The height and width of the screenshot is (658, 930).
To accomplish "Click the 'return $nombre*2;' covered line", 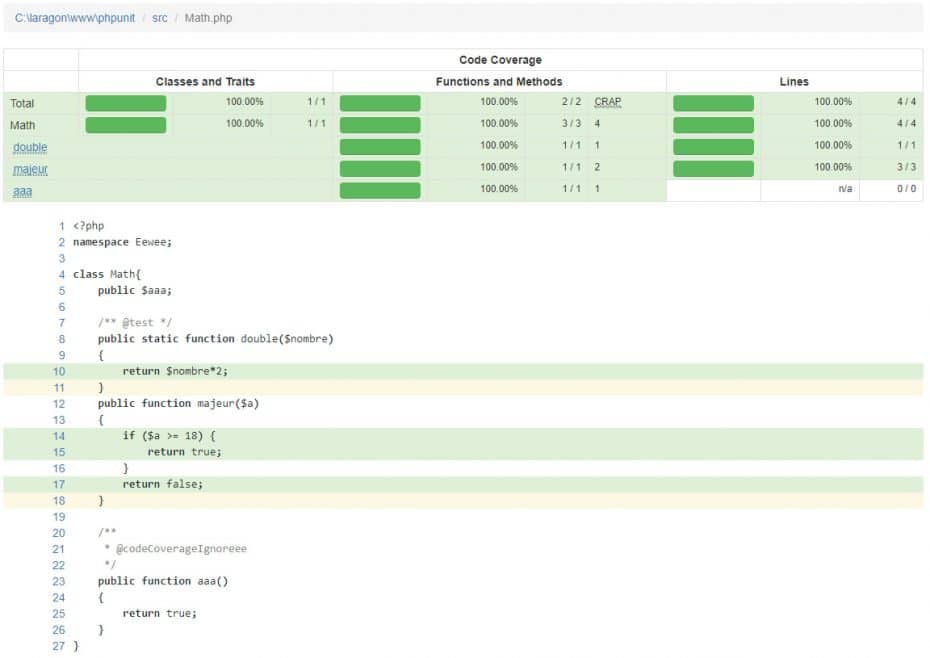I will pos(175,371).
